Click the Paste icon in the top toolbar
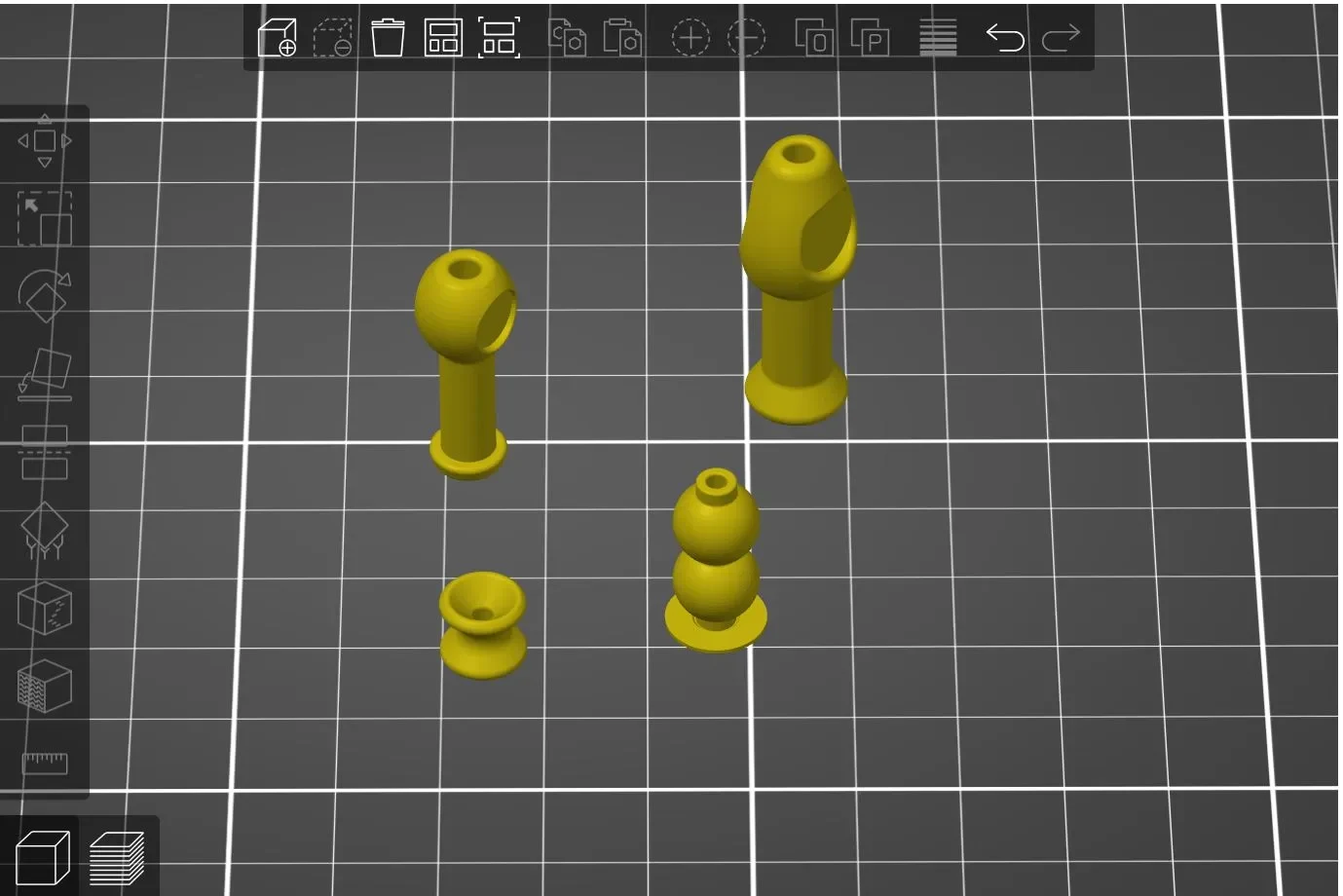 coord(622,38)
